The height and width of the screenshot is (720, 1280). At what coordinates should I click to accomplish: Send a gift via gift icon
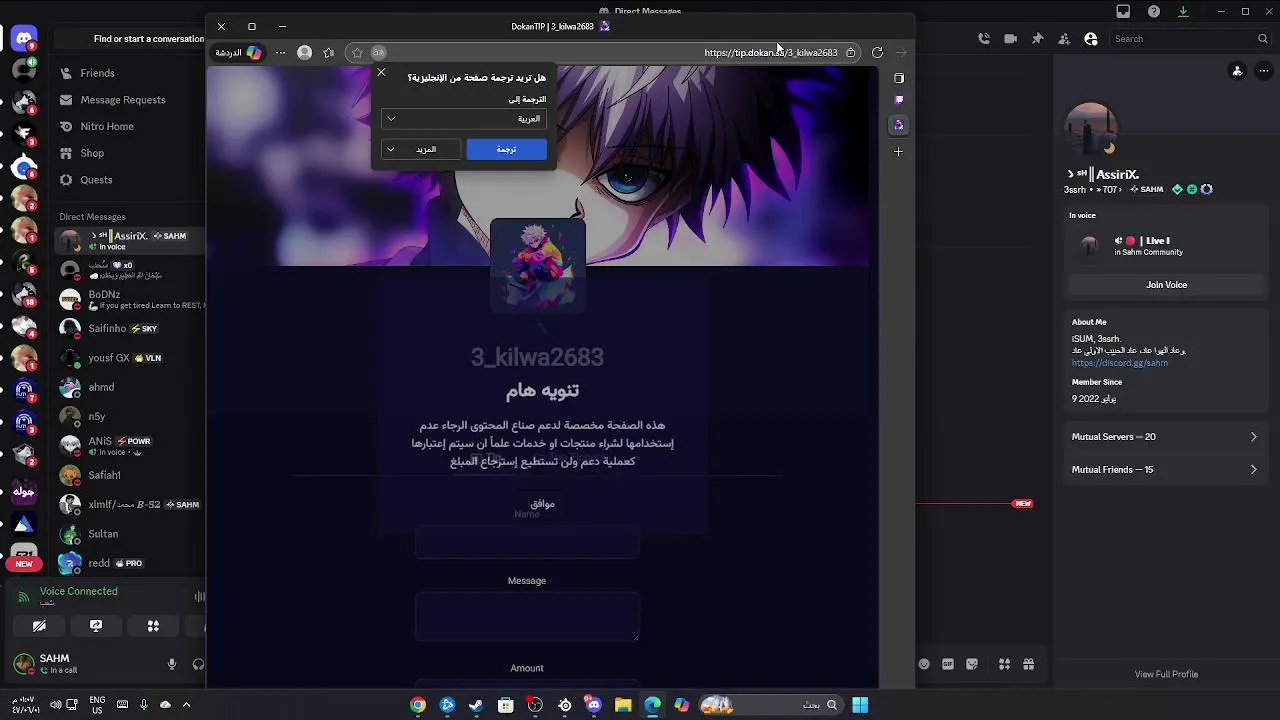point(1028,664)
